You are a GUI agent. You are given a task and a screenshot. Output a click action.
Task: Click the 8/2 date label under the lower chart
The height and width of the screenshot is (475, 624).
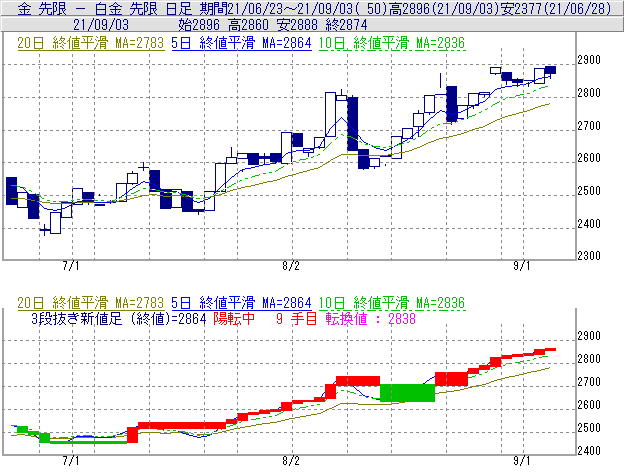tap(291, 461)
